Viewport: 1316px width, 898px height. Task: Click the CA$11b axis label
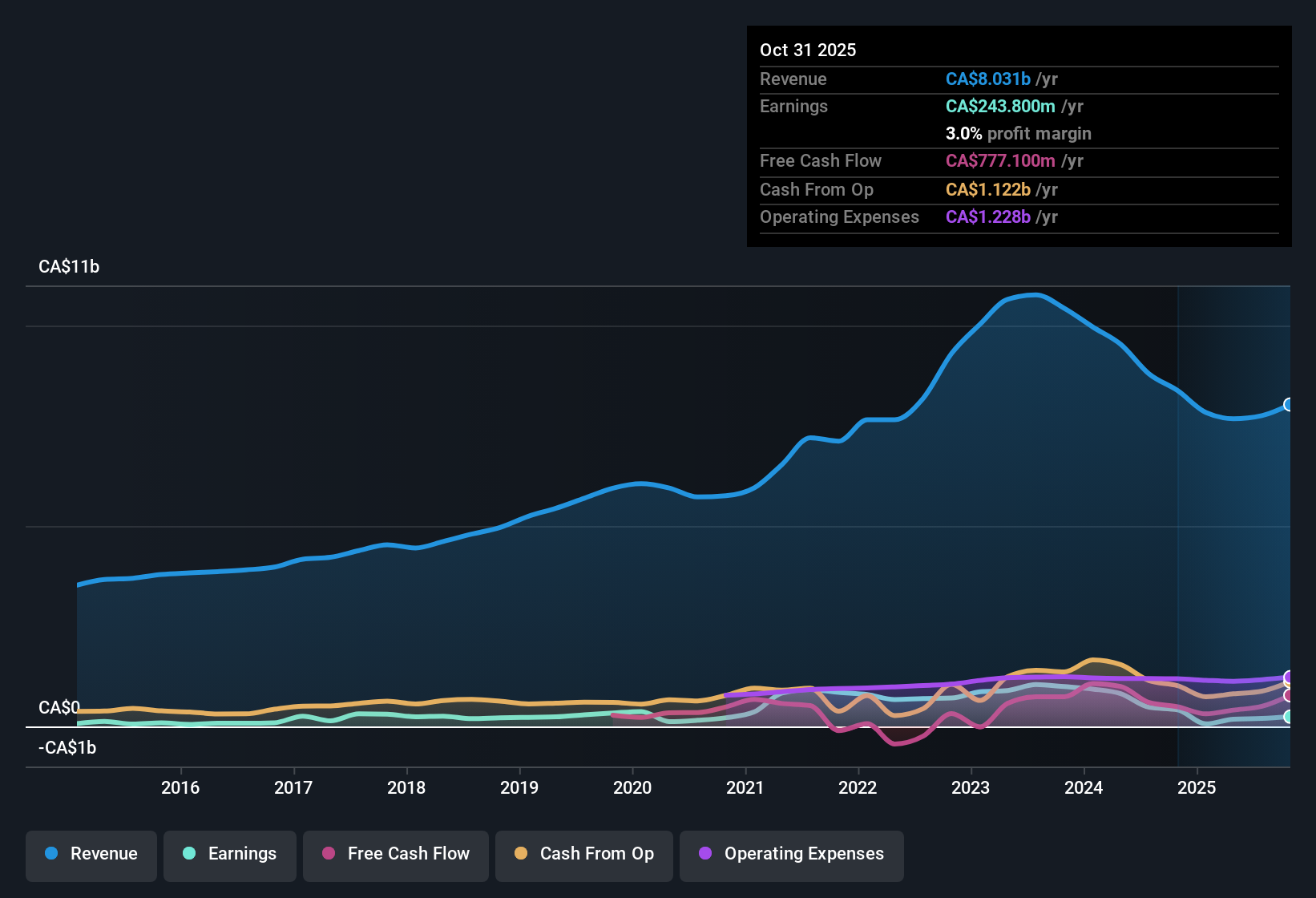pos(69,266)
